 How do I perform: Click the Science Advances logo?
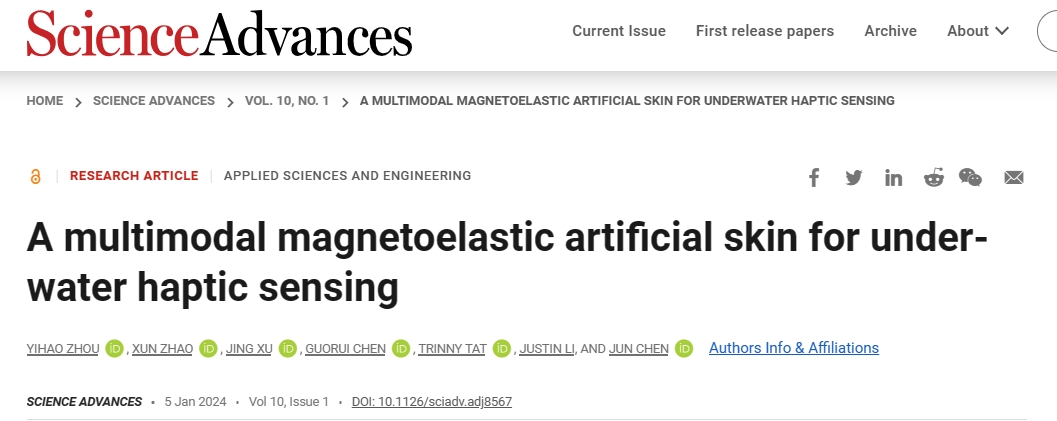pyautogui.click(x=219, y=33)
